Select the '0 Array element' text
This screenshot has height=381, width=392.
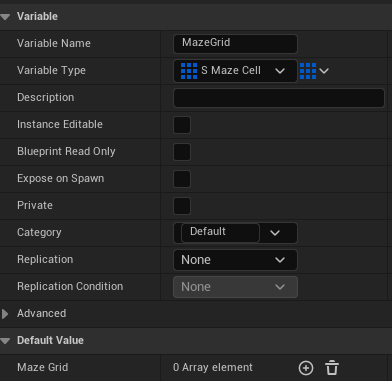tap(213, 367)
